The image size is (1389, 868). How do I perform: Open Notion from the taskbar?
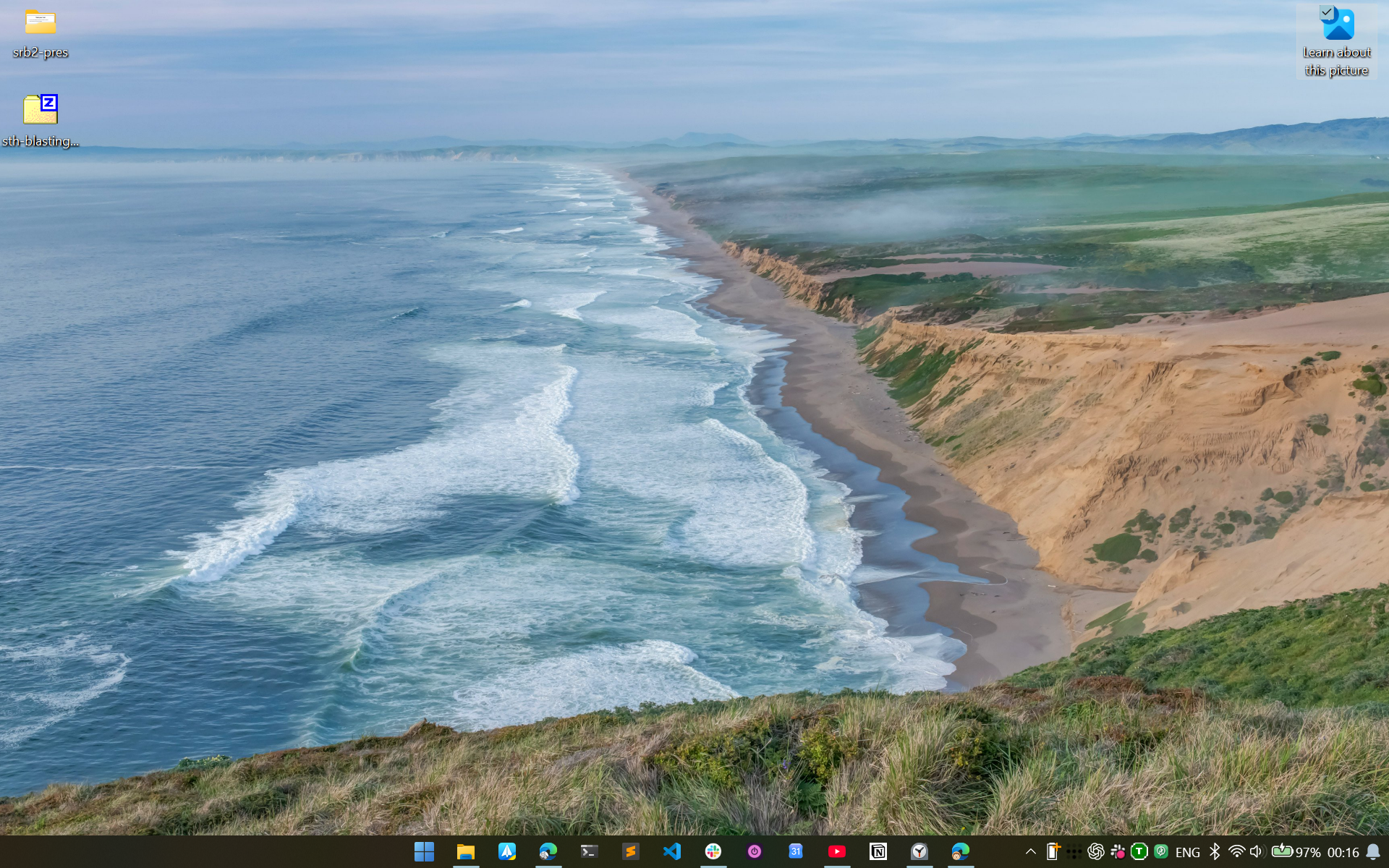click(x=878, y=851)
